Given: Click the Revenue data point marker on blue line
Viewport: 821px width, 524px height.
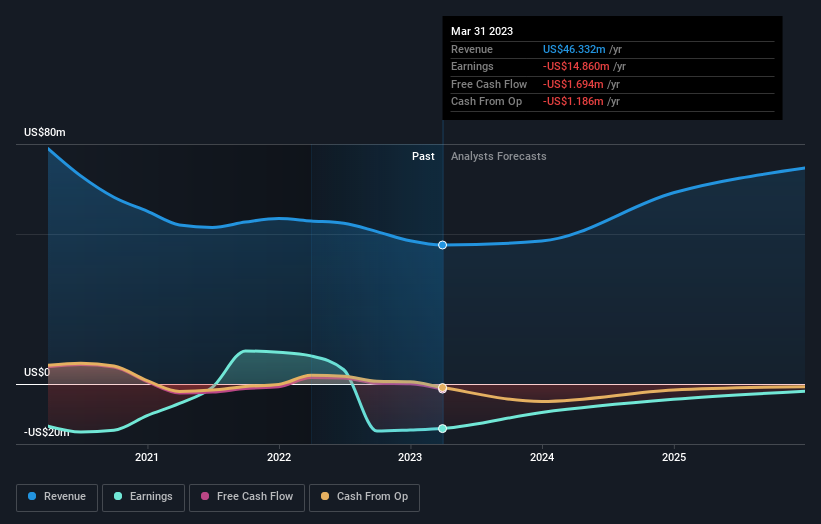Looking at the screenshot, I should tap(442, 245).
